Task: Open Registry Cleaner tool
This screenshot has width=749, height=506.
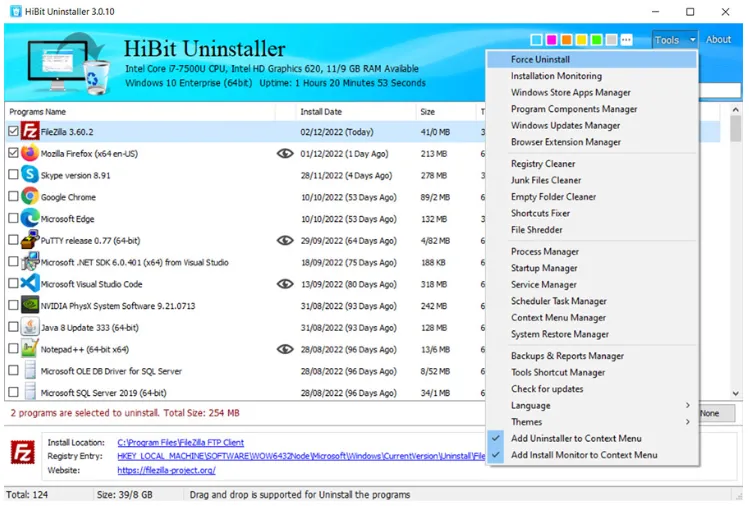Action: pyautogui.click(x=592, y=163)
